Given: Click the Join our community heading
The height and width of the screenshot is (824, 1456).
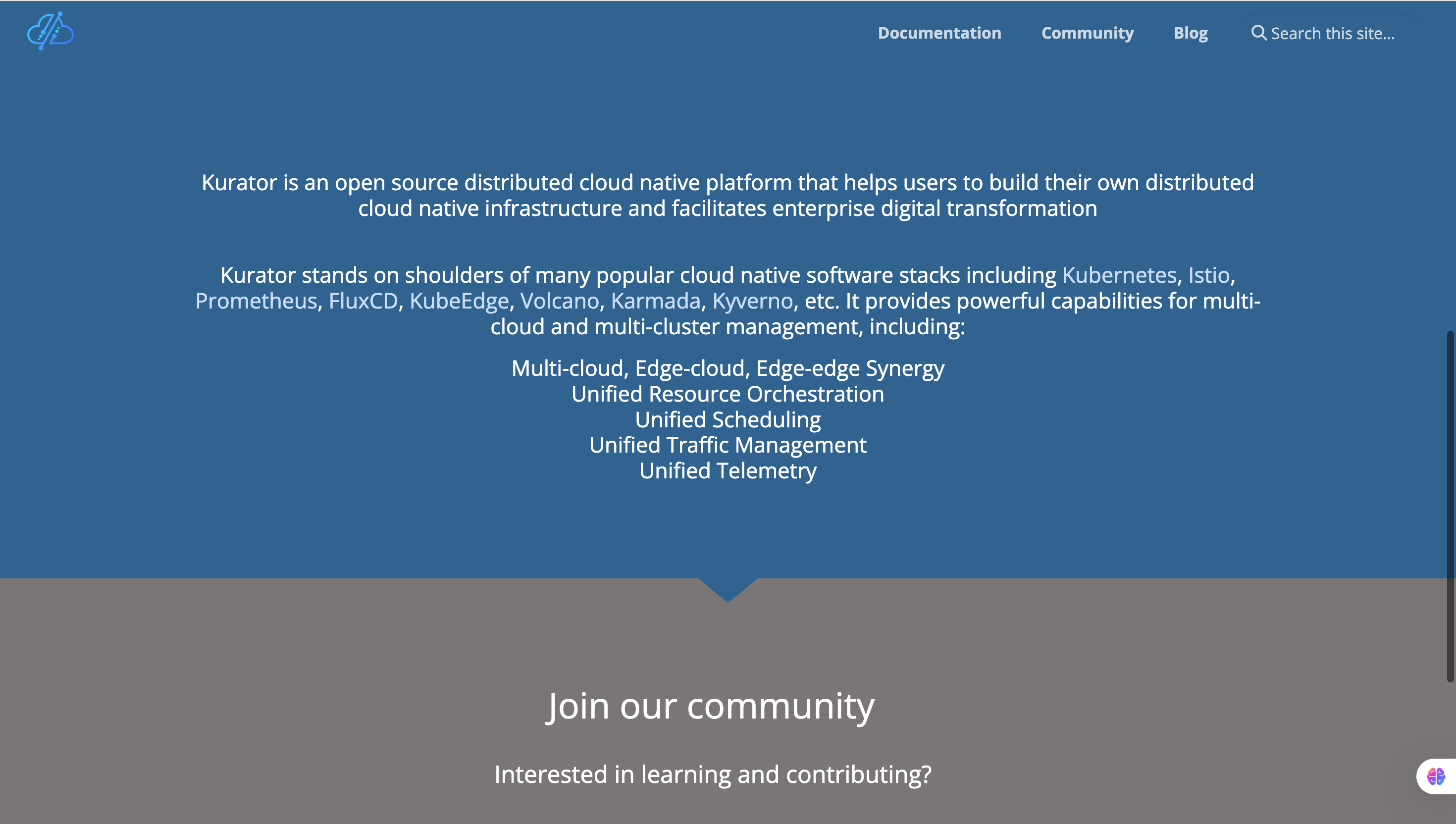Looking at the screenshot, I should pos(710,705).
